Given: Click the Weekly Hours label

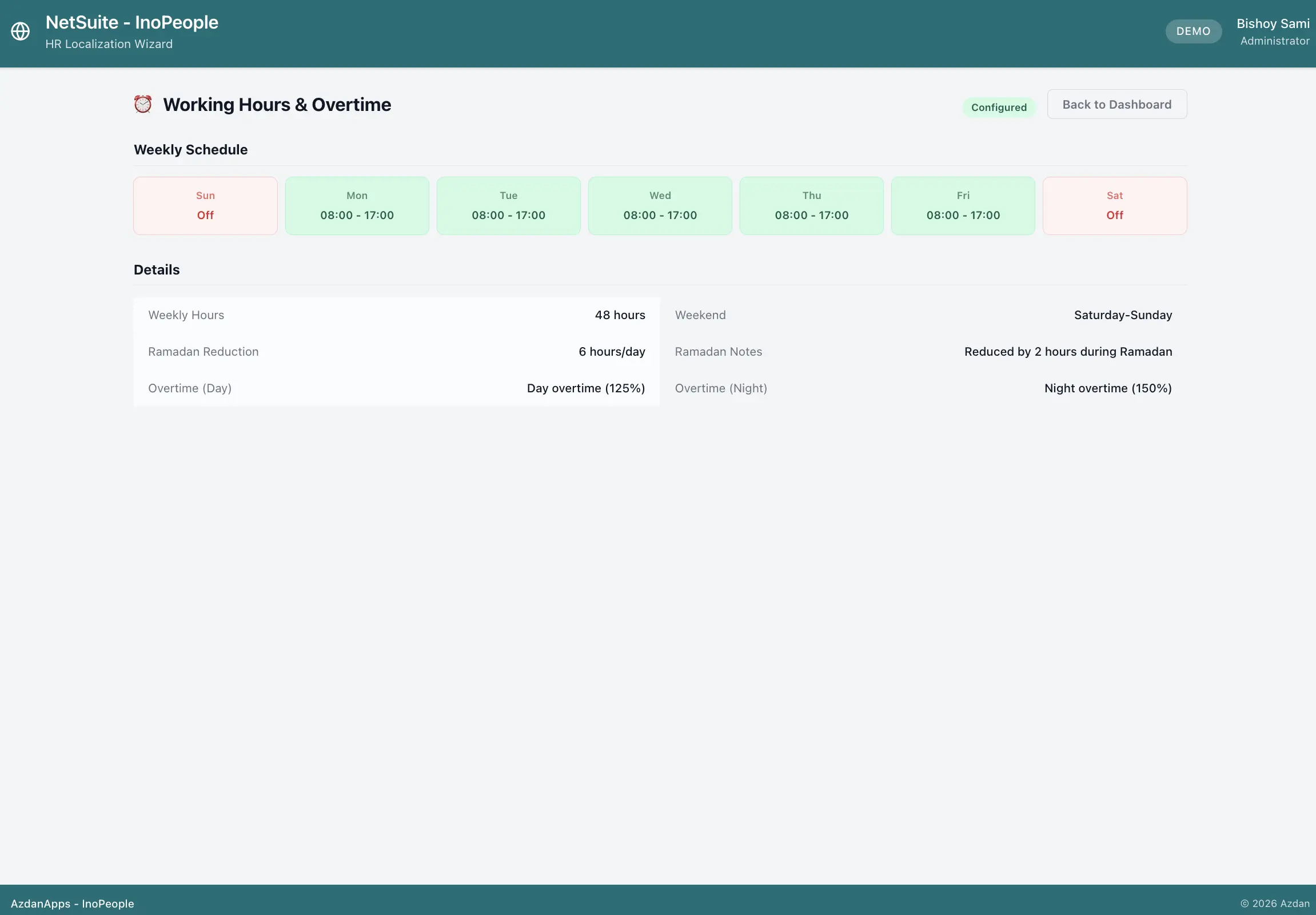Looking at the screenshot, I should click(186, 315).
